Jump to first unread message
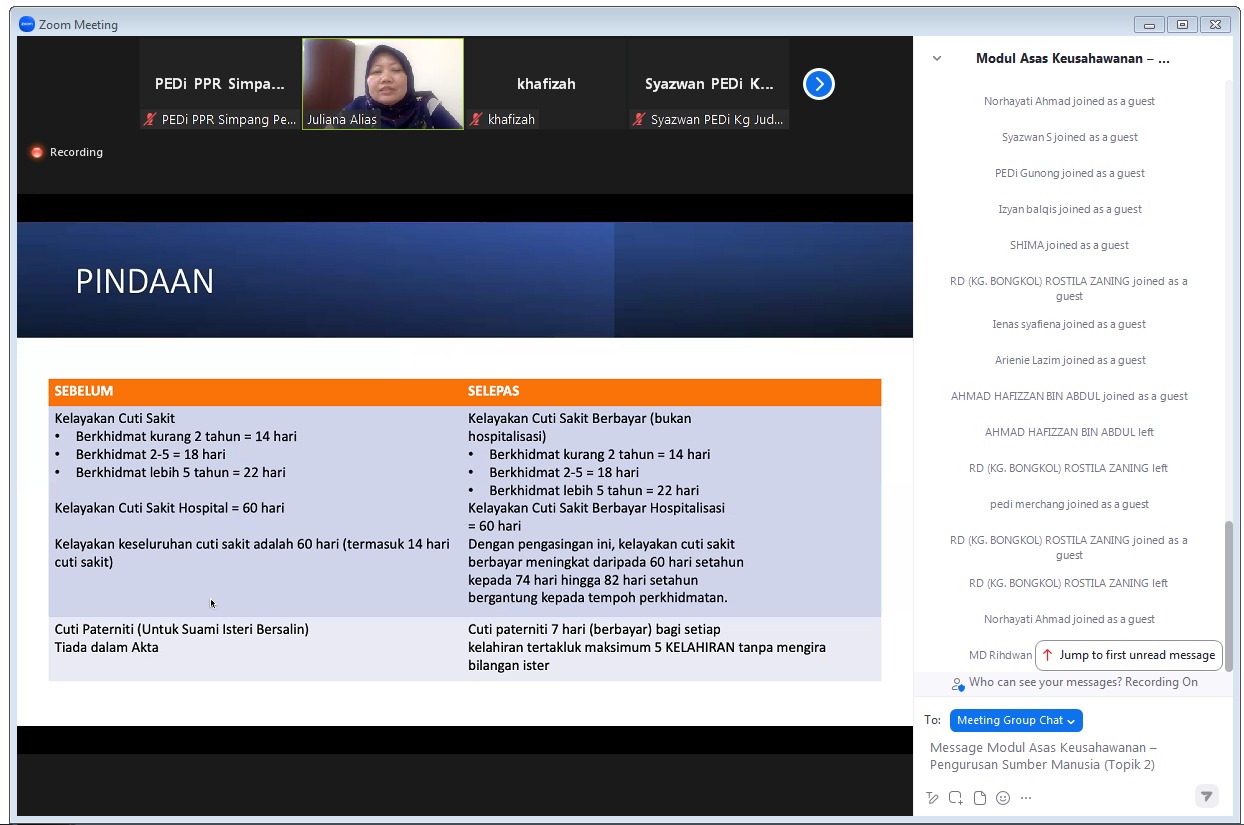This screenshot has height=825, width=1244. tap(1128, 655)
